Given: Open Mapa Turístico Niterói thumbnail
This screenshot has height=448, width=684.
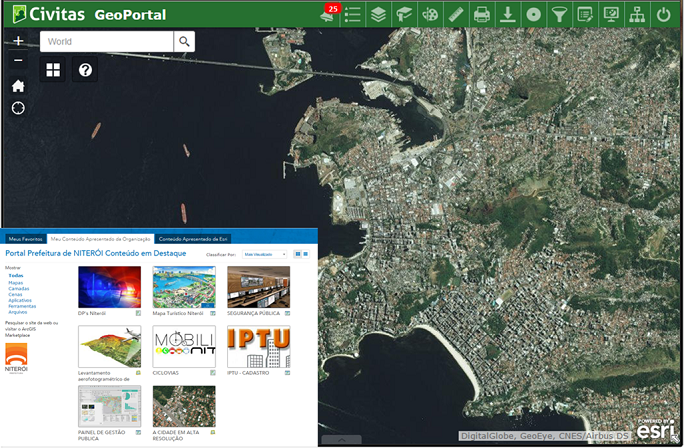Looking at the screenshot, I should [184, 287].
